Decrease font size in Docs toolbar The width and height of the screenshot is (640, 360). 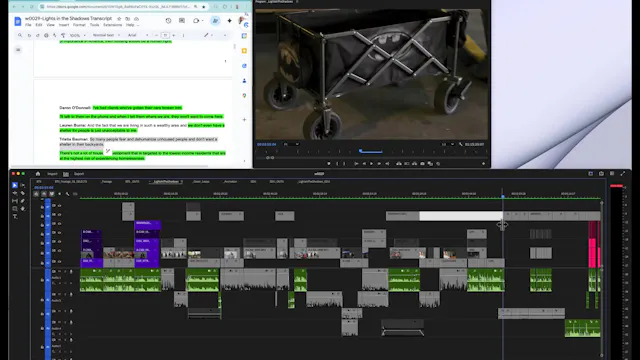click(156, 36)
